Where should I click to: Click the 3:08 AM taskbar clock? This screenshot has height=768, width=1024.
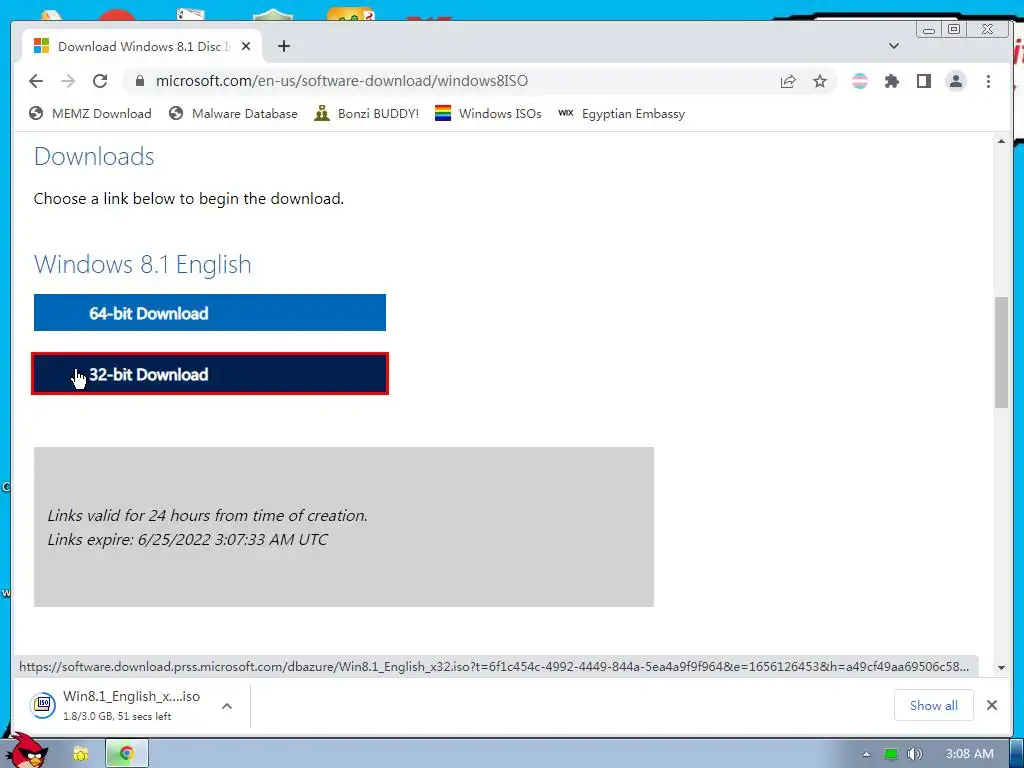coord(969,754)
